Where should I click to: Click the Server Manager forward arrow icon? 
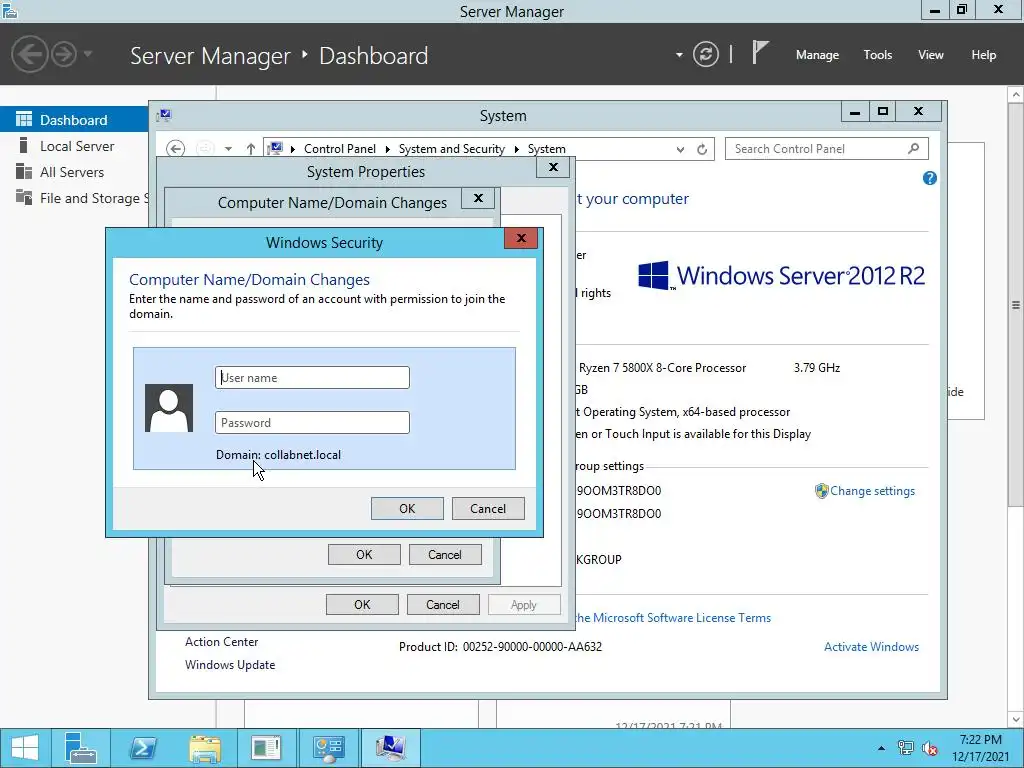click(x=64, y=54)
